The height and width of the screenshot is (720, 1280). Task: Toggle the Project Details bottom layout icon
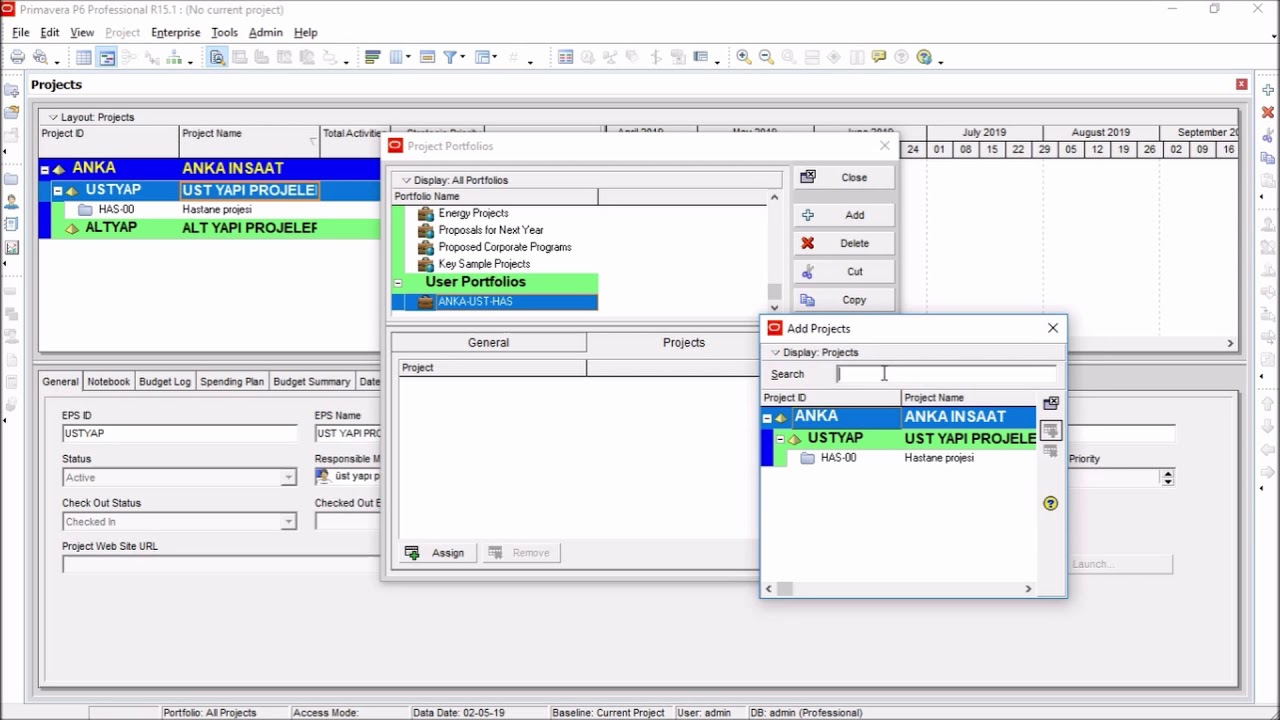pos(217,58)
